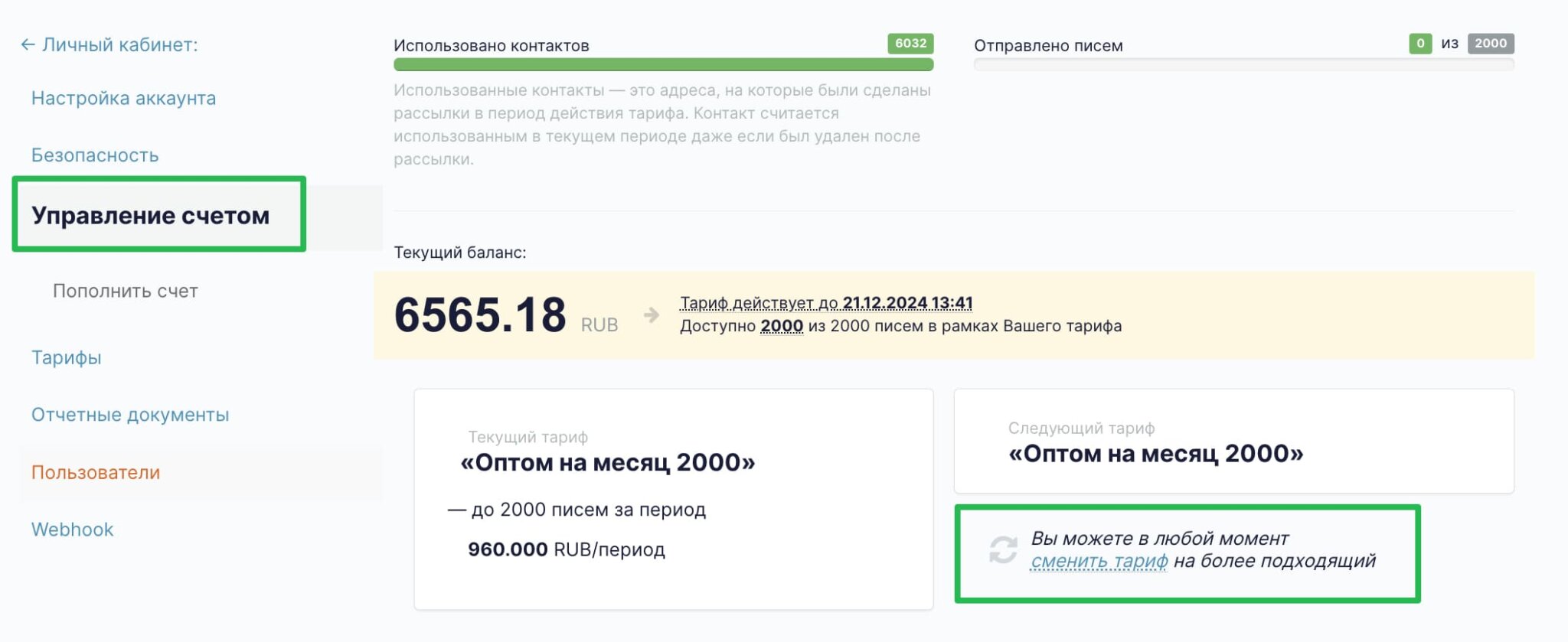Click the arrow icon after RUB balance
1568x642 pixels.
[651, 315]
